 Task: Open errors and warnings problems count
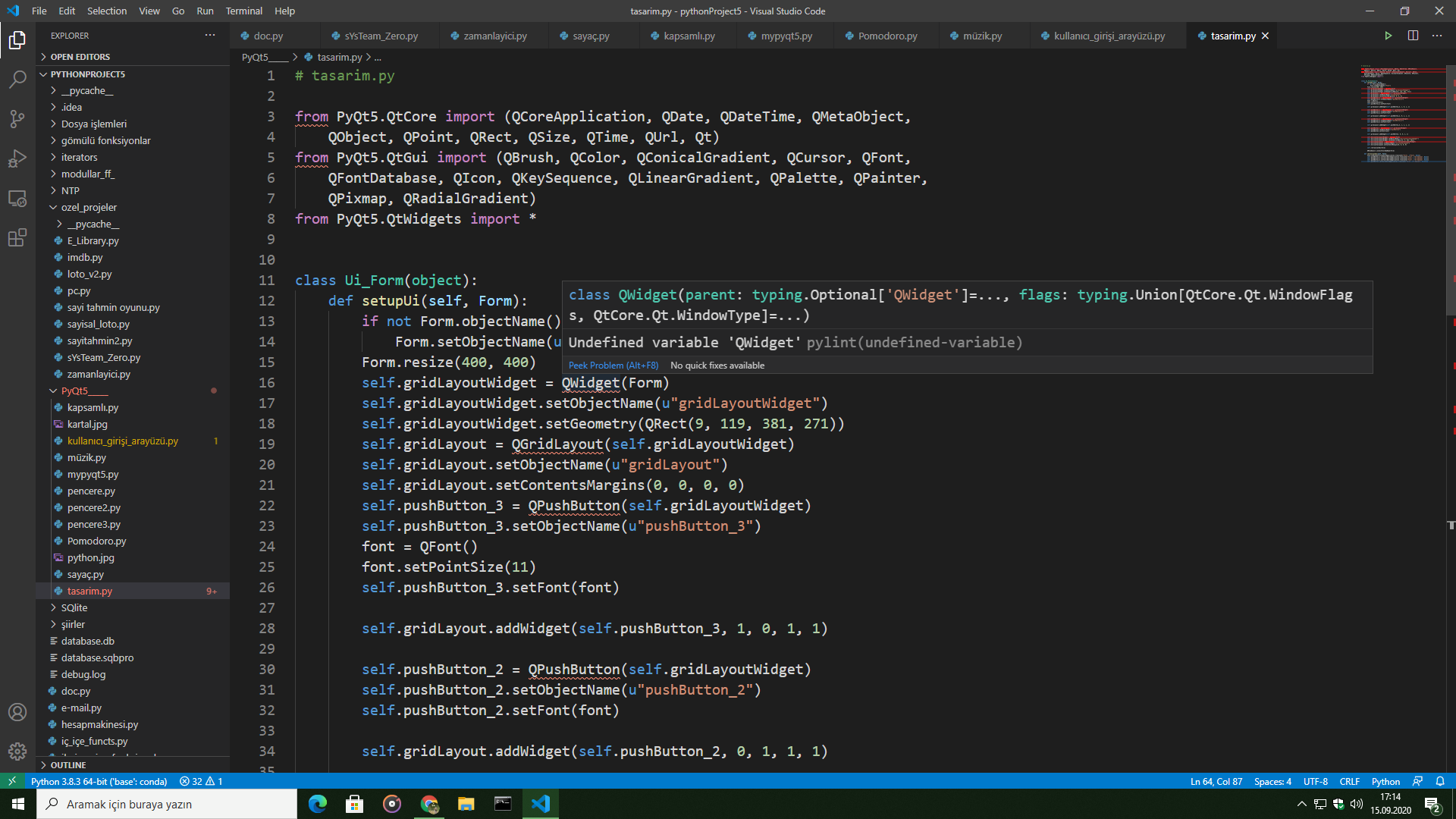[x=201, y=781]
